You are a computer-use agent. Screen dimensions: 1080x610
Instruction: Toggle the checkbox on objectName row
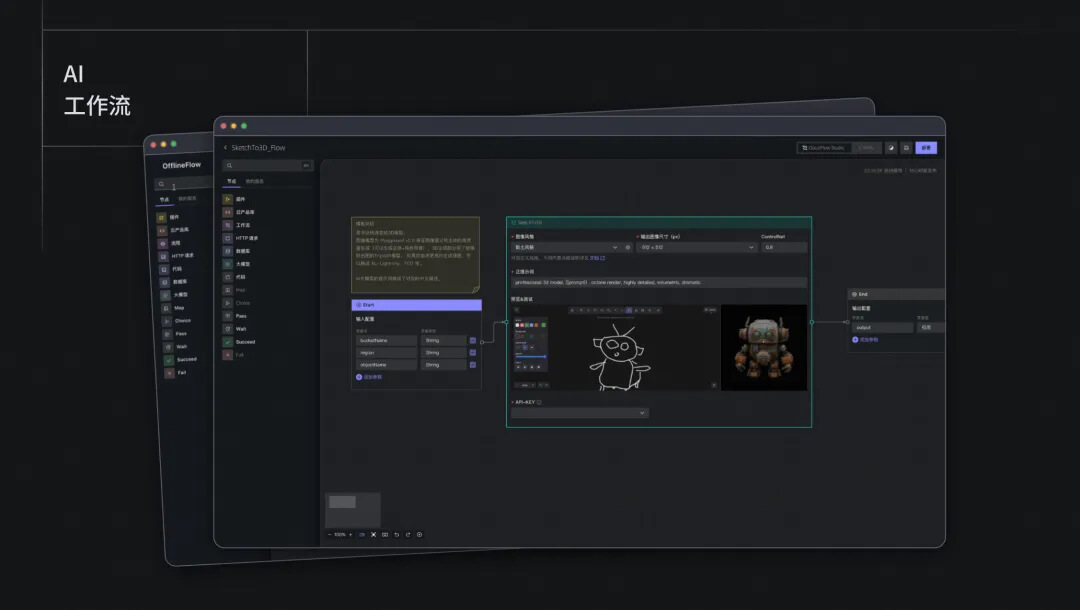(473, 365)
